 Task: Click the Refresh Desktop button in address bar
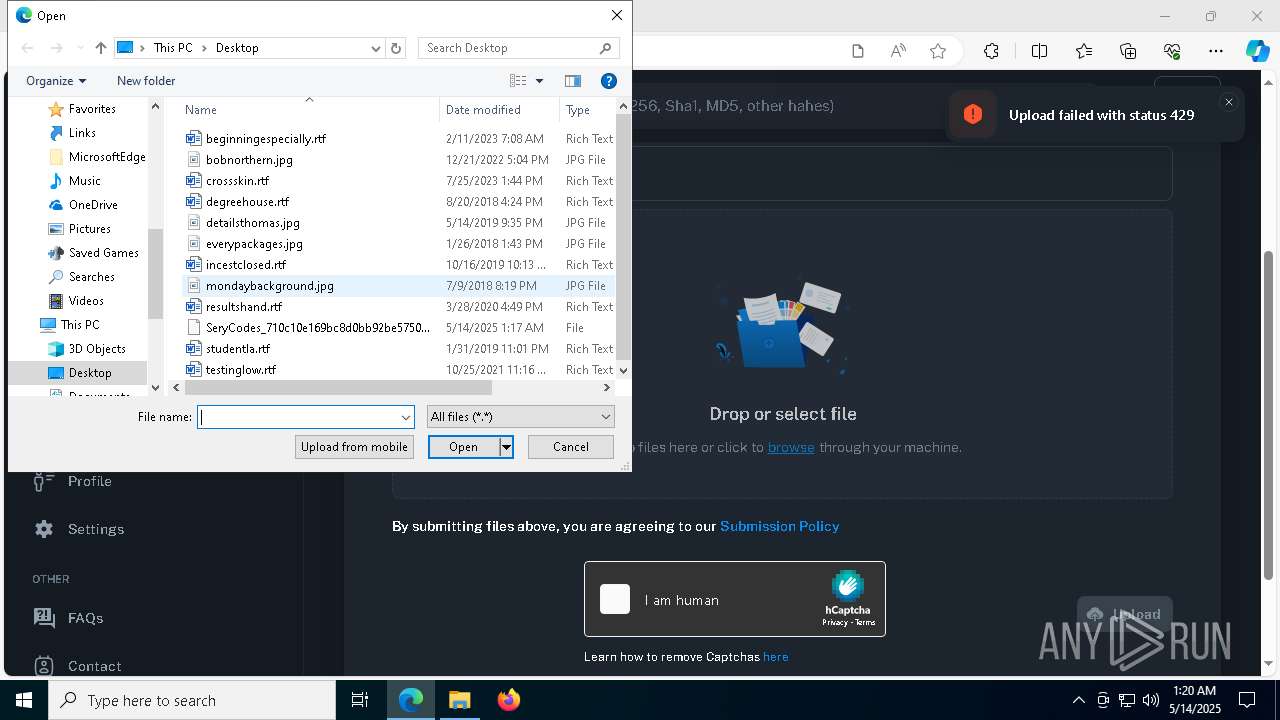click(396, 48)
